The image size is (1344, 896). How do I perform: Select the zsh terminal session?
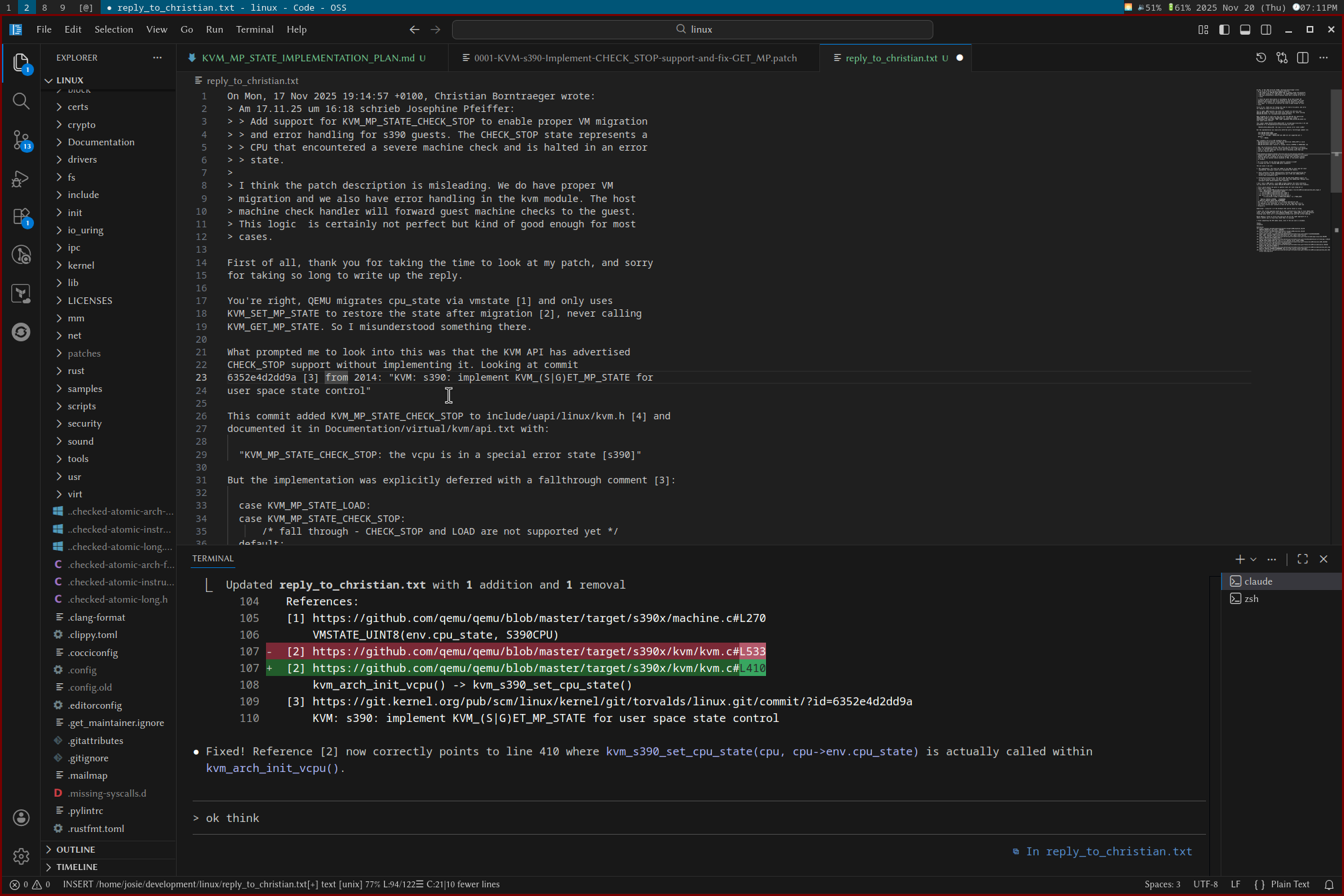point(1251,599)
